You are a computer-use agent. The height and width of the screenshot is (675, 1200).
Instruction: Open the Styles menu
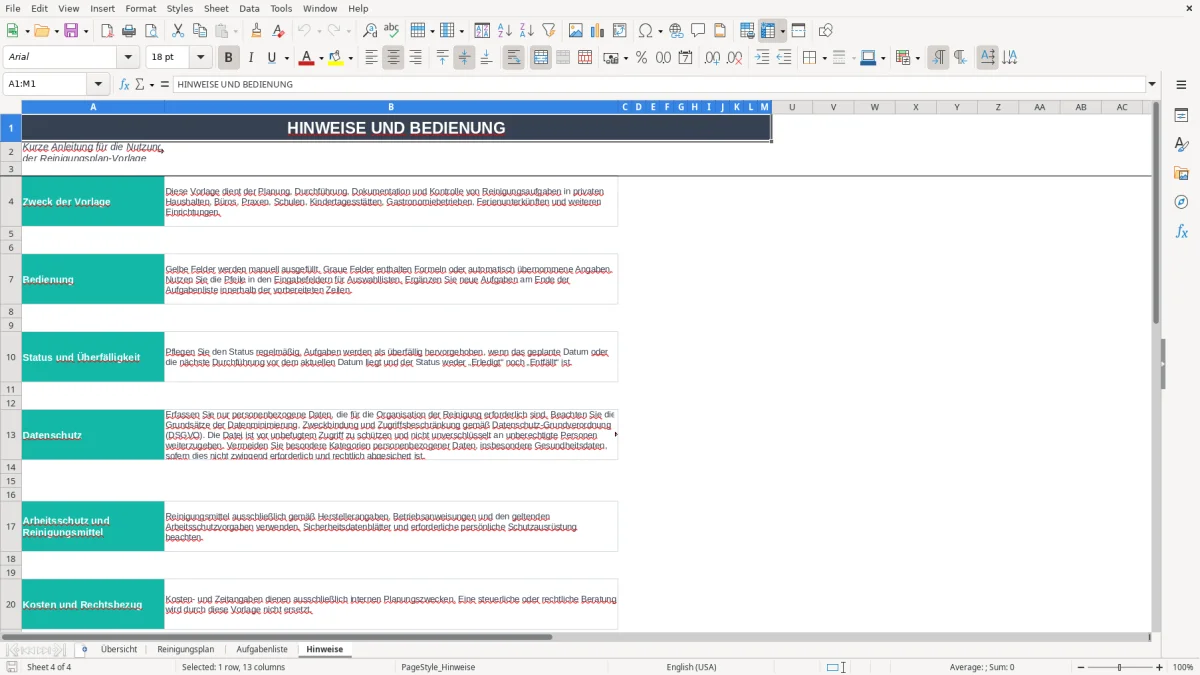180,8
